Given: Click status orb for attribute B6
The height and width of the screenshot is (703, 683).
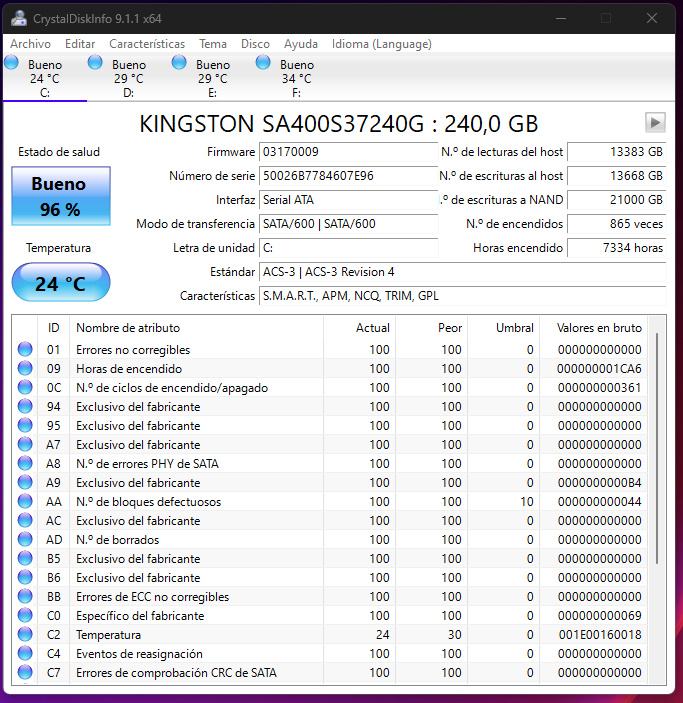Looking at the screenshot, I should point(25,577).
